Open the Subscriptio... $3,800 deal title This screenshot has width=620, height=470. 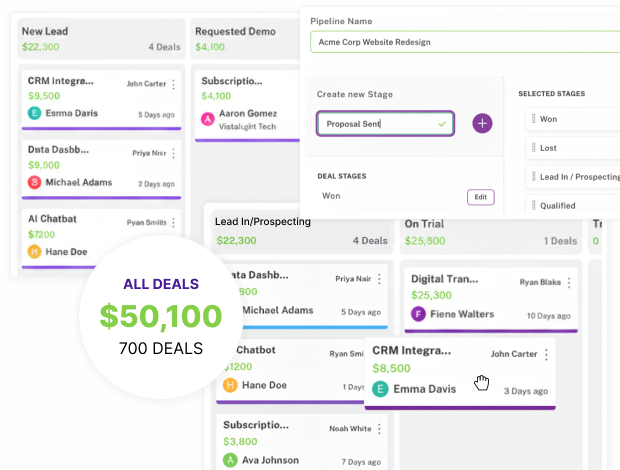click(256, 425)
